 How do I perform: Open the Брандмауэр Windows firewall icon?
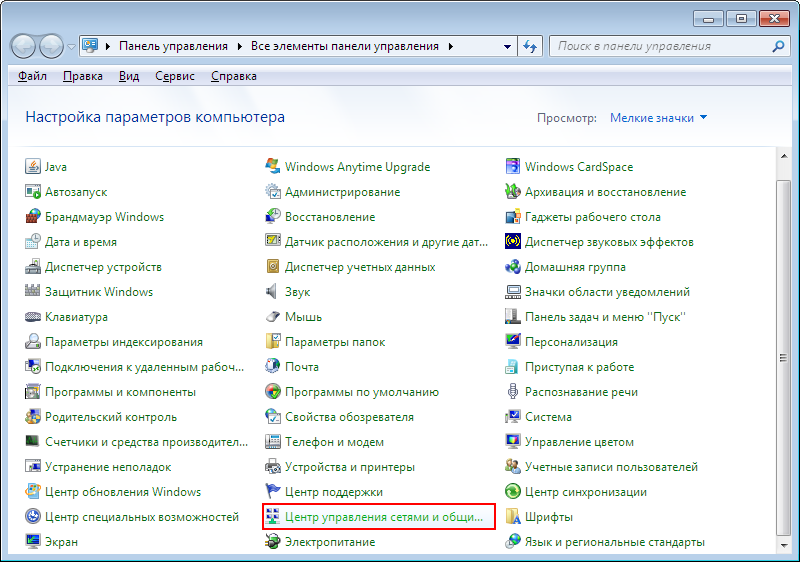[x=33, y=217]
